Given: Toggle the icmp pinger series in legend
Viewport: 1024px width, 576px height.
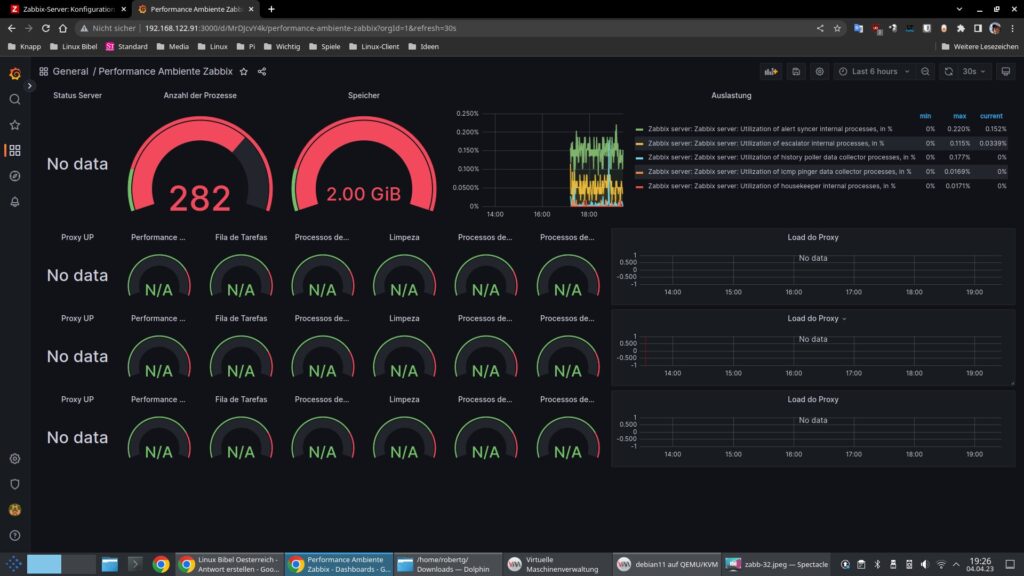Looking at the screenshot, I should click(779, 171).
